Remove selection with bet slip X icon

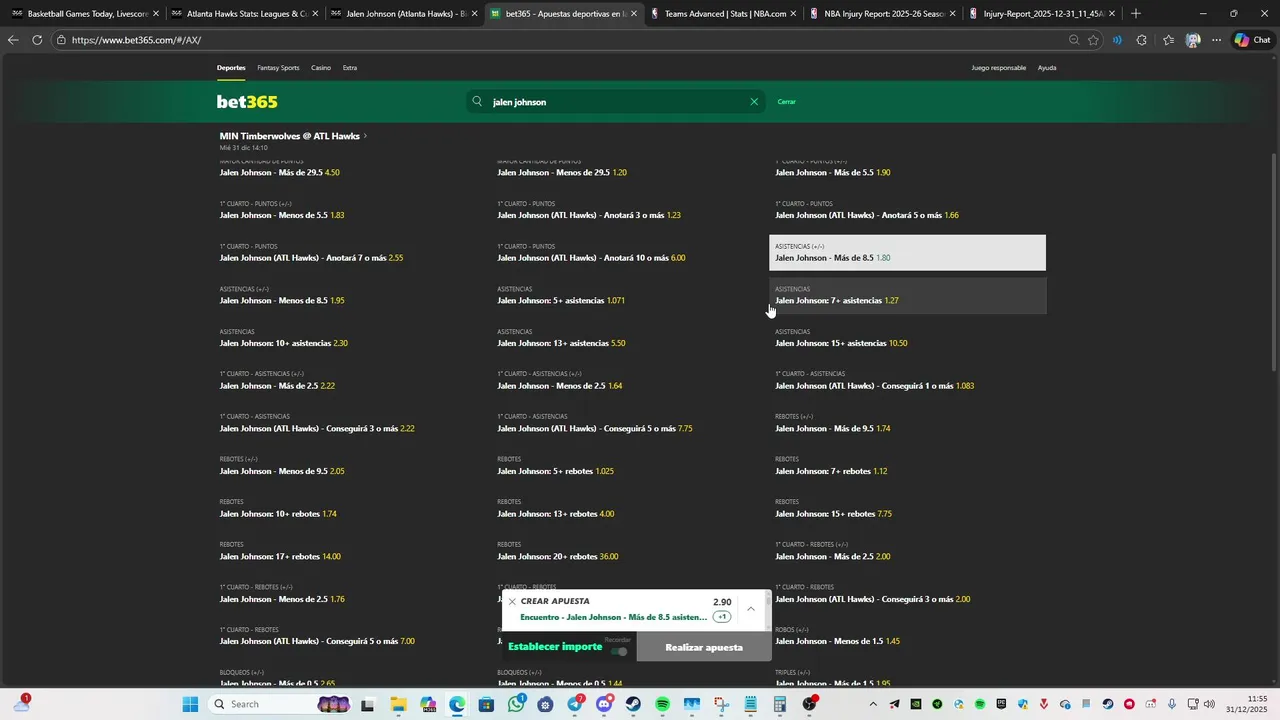tap(512, 602)
